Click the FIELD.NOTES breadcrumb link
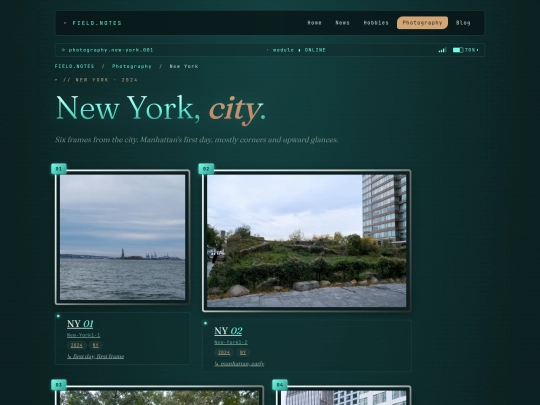The width and height of the screenshot is (540, 405). [74, 66]
